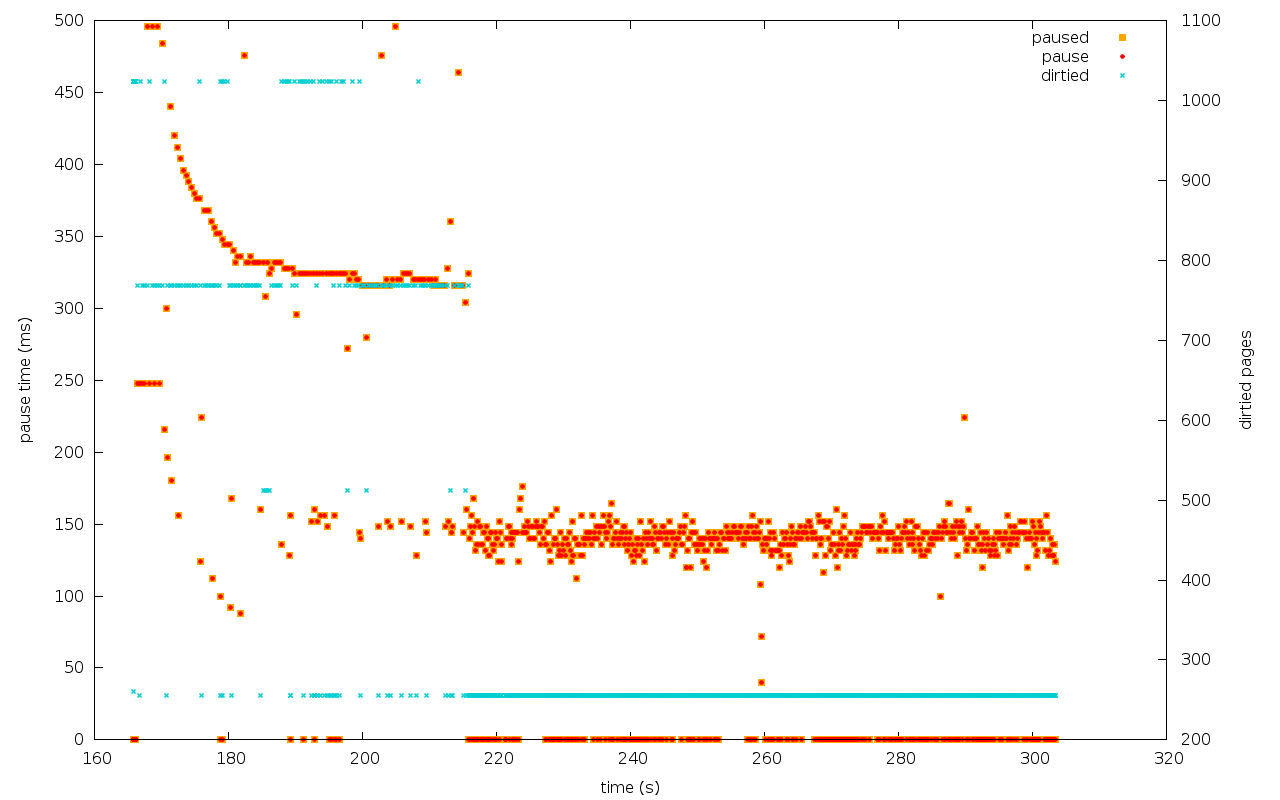Viewport: 1280px width, 800px height.
Task: Click x-axis tick label 320
Action: pos(1168,758)
